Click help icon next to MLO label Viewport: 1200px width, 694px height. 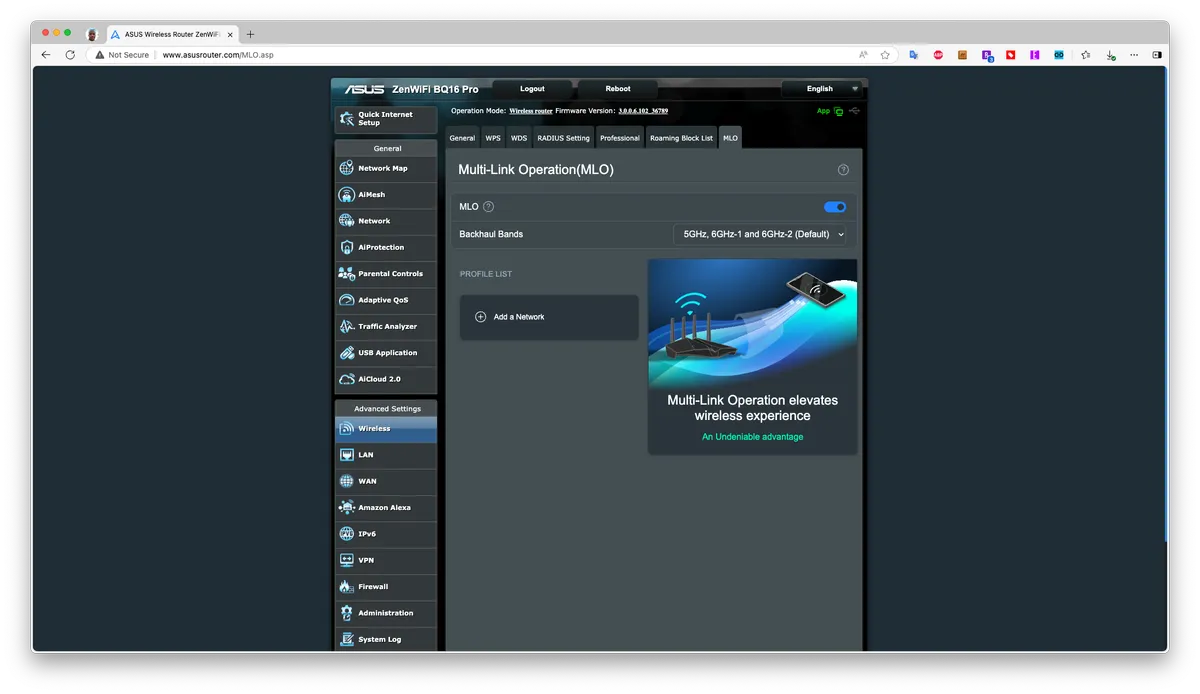pyautogui.click(x=489, y=207)
